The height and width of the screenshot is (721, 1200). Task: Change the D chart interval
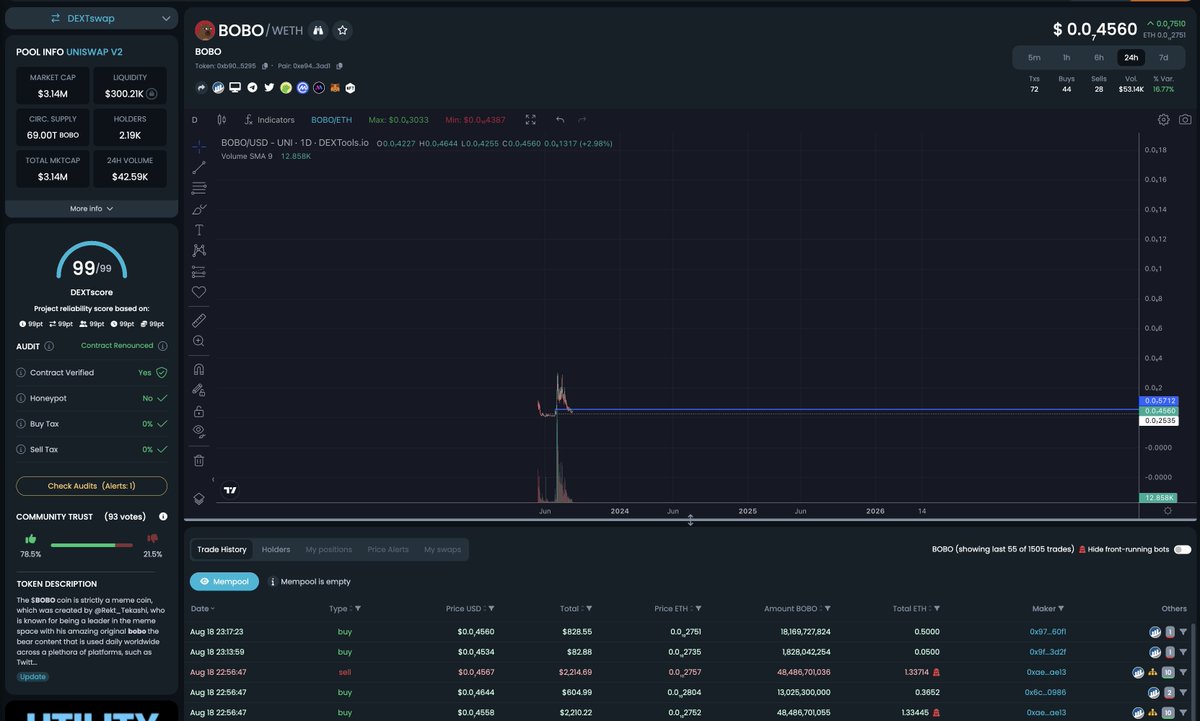coord(194,119)
